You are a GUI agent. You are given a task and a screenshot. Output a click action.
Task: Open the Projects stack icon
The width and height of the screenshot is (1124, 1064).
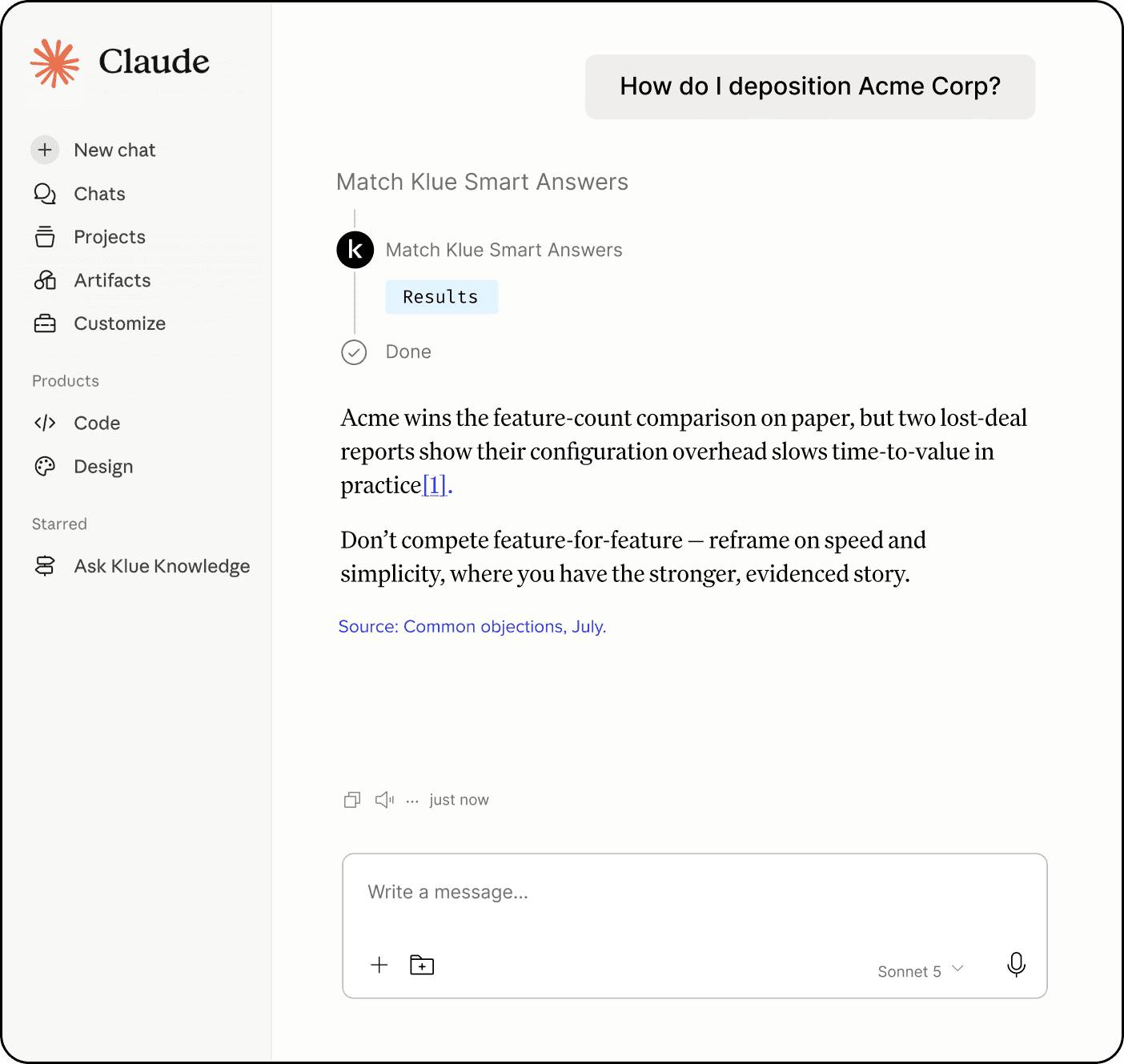coord(45,237)
